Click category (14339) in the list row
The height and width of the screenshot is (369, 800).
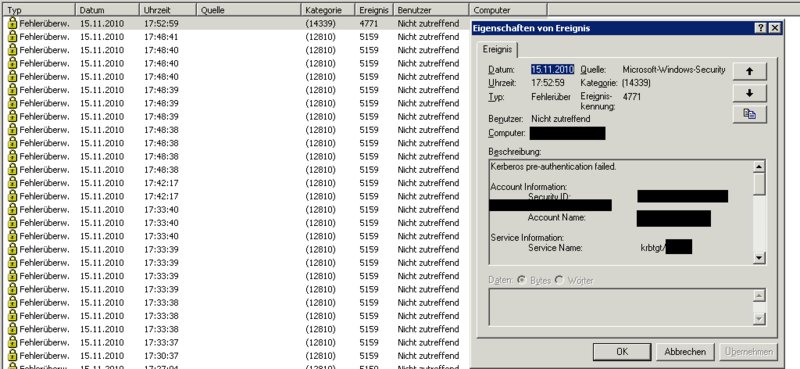point(320,23)
